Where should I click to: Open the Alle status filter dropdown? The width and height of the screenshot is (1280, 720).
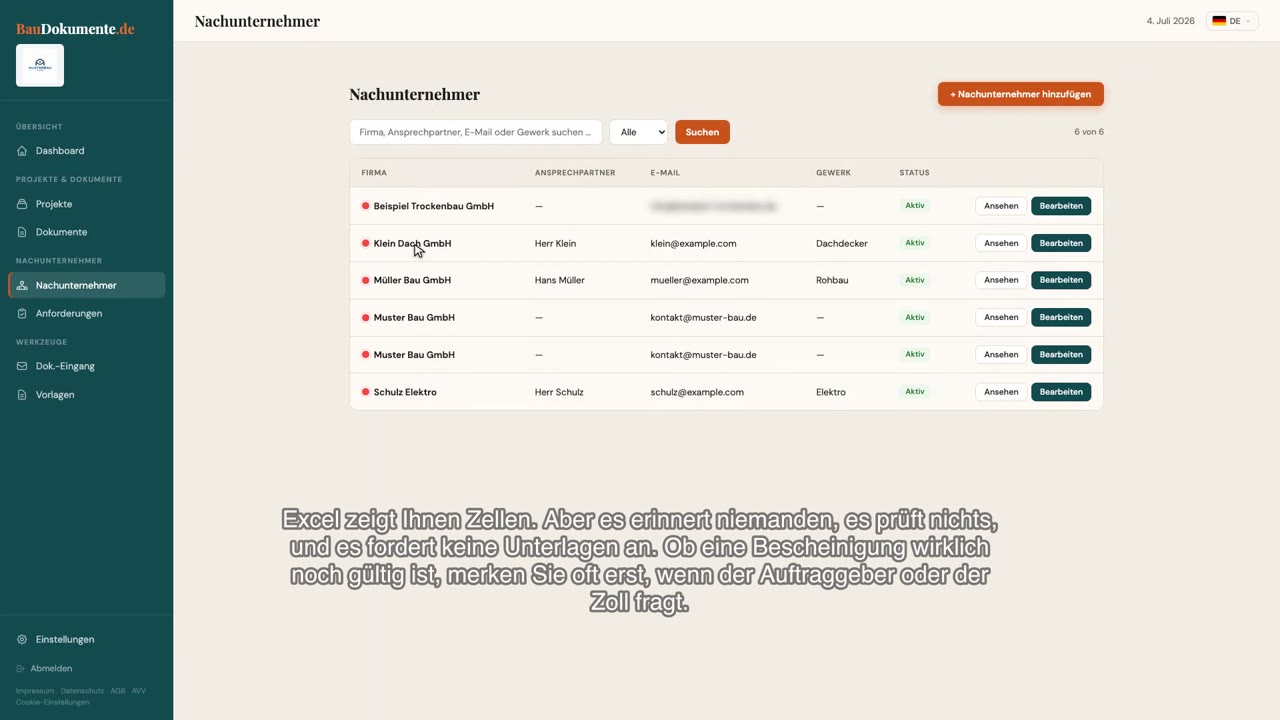coord(638,132)
